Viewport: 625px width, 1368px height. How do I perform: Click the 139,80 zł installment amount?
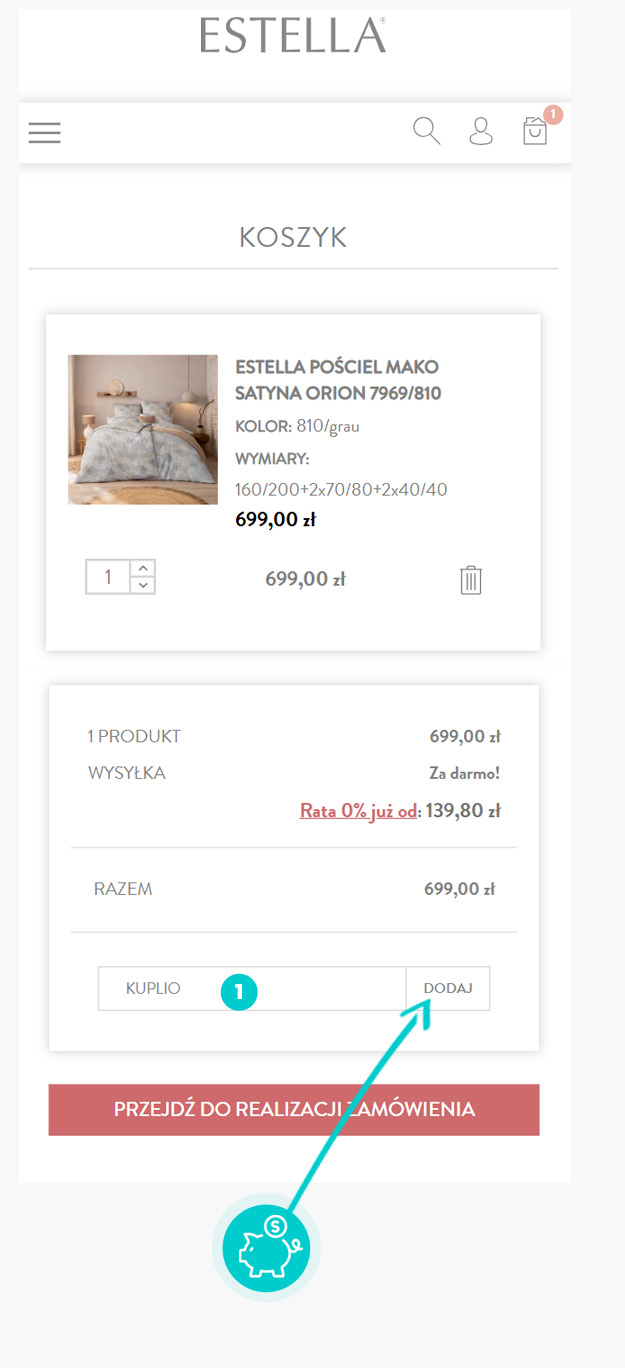[463, 811]
